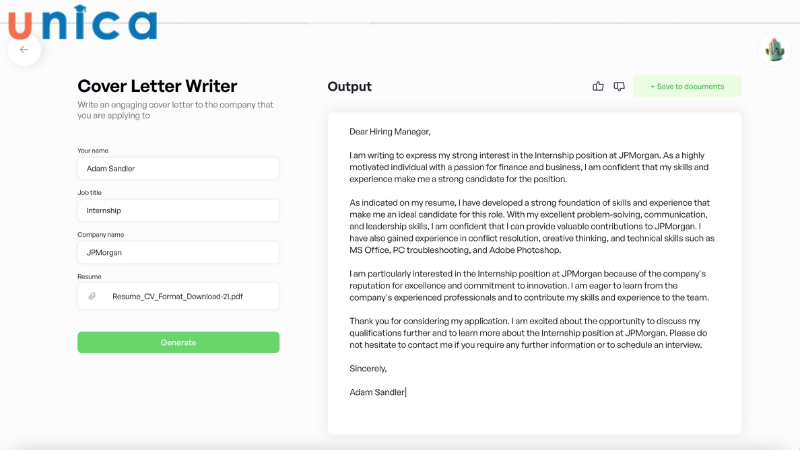This screenshot has height=450, width=800.
Task: Click Save to documents button
Action: click(x=687, y=87)
